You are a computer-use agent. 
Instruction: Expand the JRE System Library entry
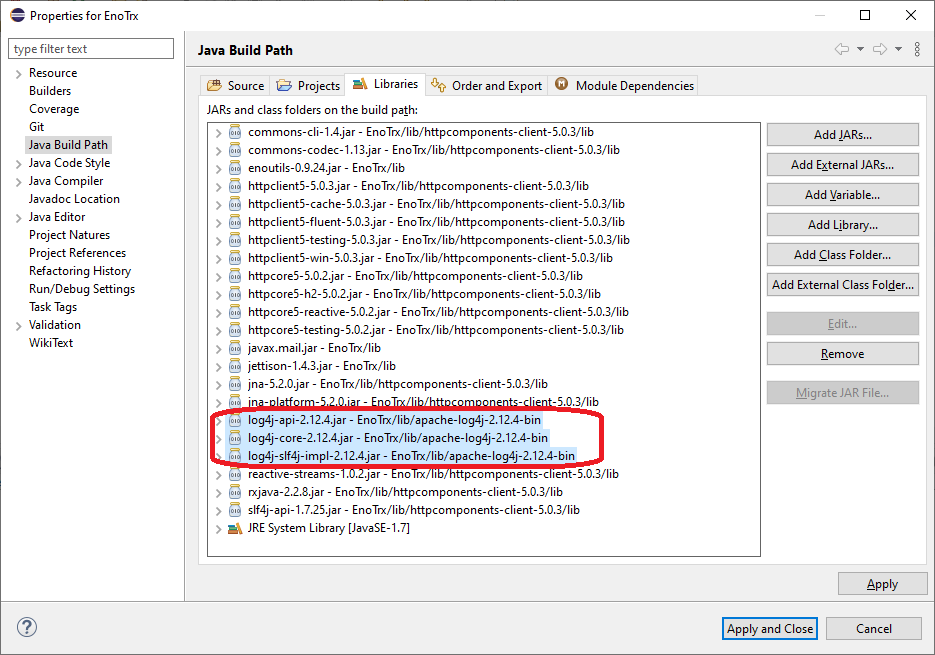tap(219, 528)
